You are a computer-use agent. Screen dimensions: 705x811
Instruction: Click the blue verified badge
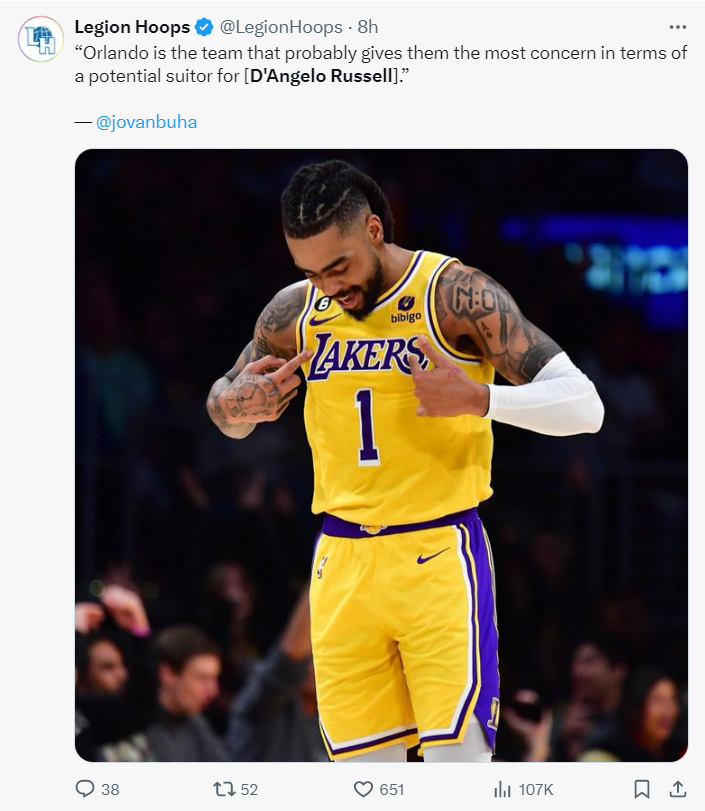coord(205,27)
